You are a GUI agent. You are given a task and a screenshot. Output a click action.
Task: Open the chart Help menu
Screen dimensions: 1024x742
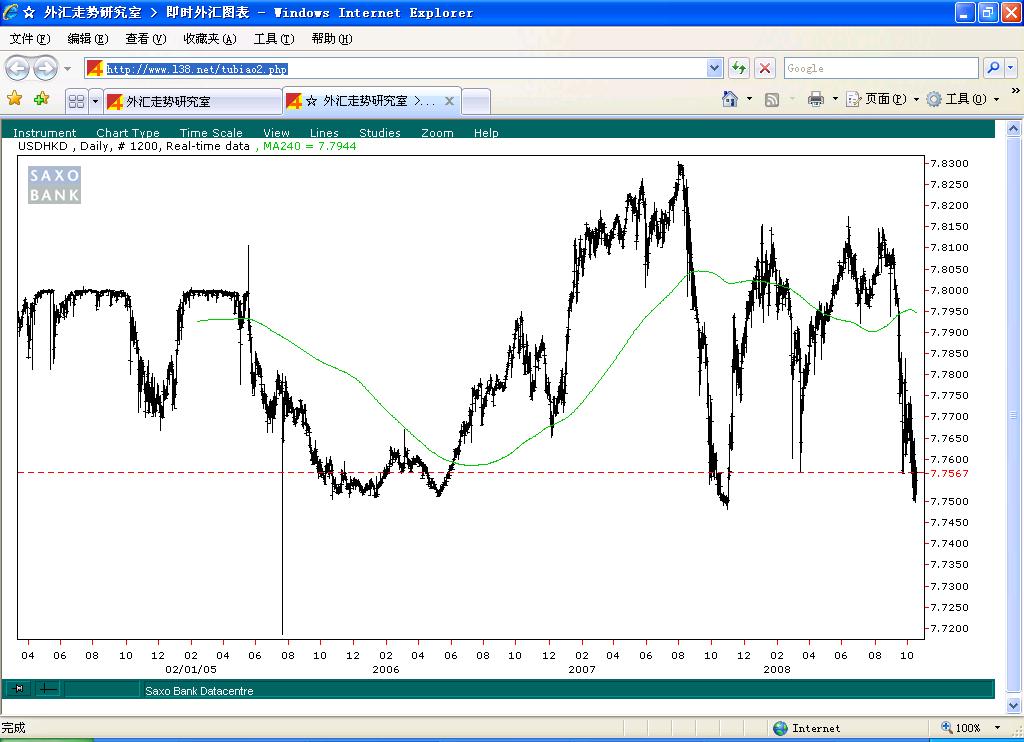click(x=486, y=133)
